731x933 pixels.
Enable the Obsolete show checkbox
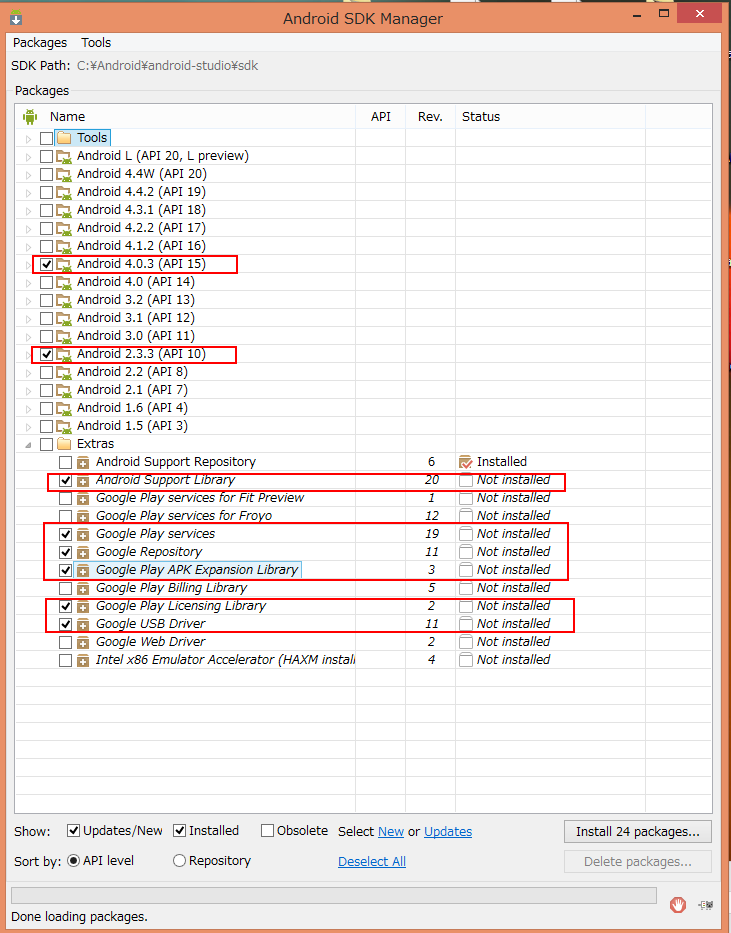(x=268, y=831)
